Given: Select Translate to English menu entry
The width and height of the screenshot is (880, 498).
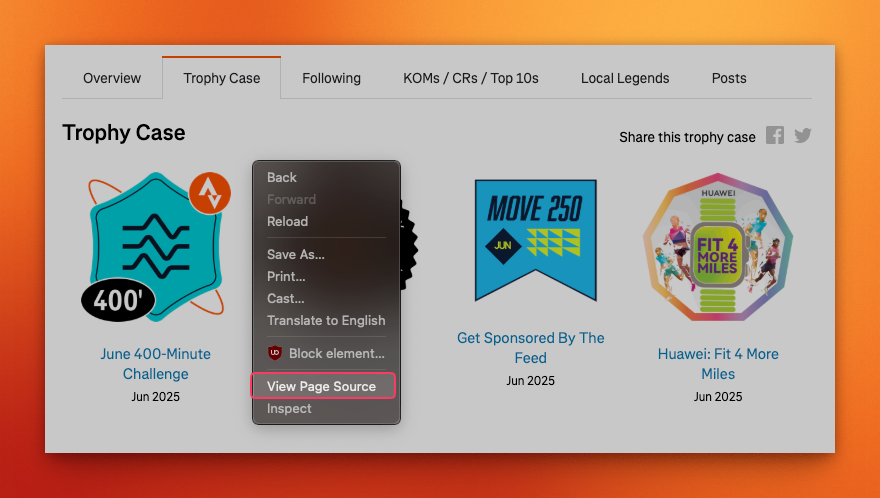Looking at the screenshot, I should (326, 320).
